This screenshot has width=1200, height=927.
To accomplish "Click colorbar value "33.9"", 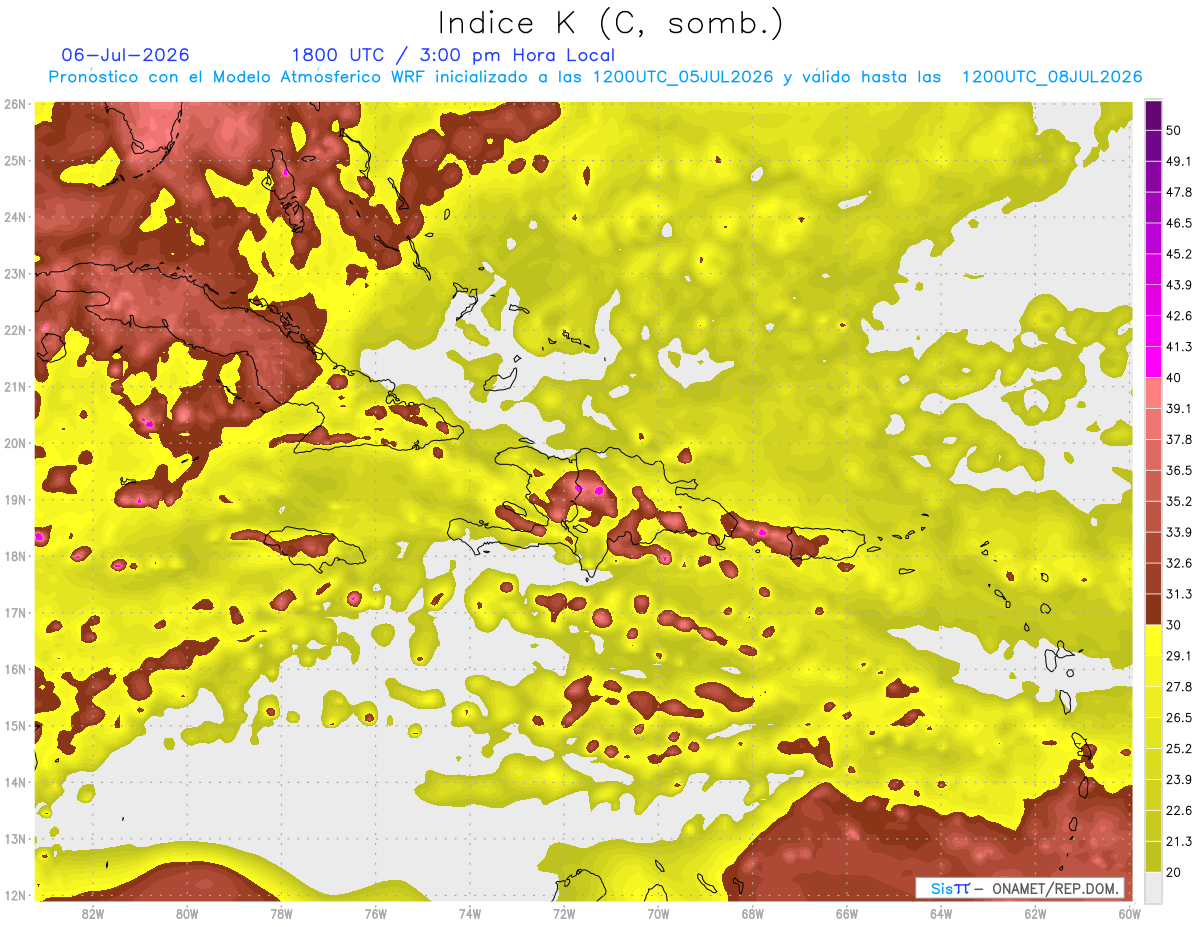I will pyautogui.click(x=1179, y=532).
